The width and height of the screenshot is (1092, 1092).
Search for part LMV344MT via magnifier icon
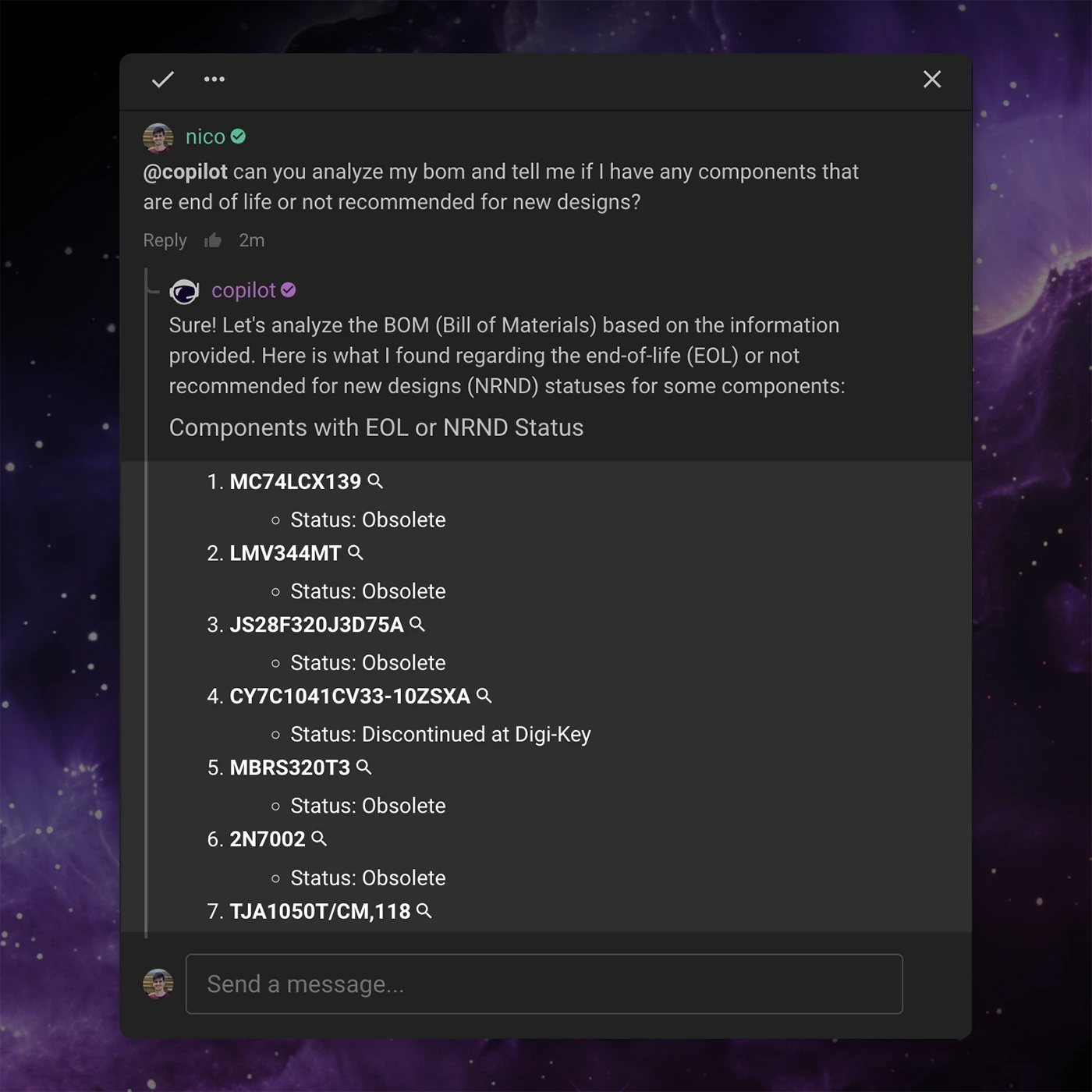(x=356, y=553)
